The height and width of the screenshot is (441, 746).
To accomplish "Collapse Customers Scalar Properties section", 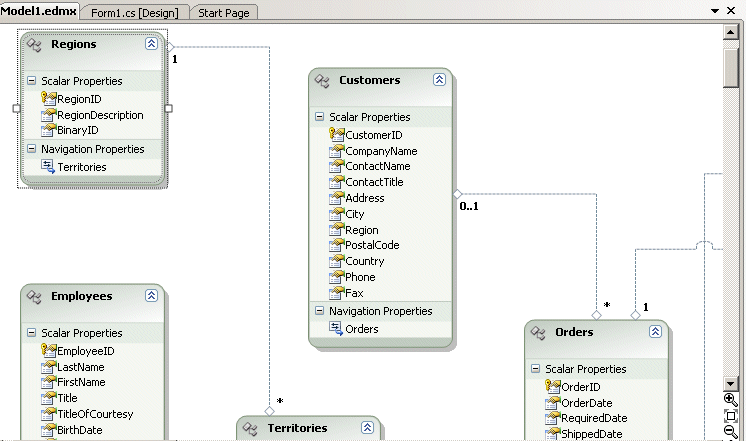I will (x=319, y=117).
